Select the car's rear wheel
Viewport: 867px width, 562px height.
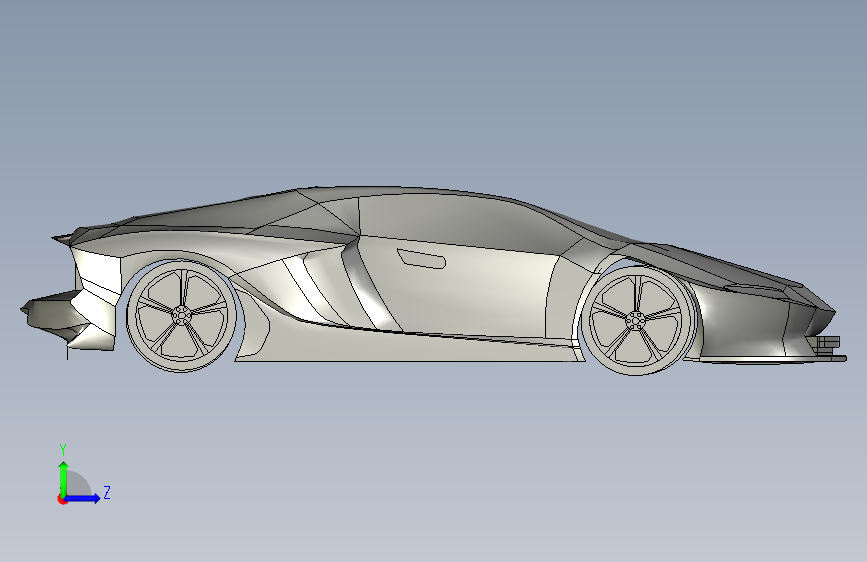coord(181,316)
